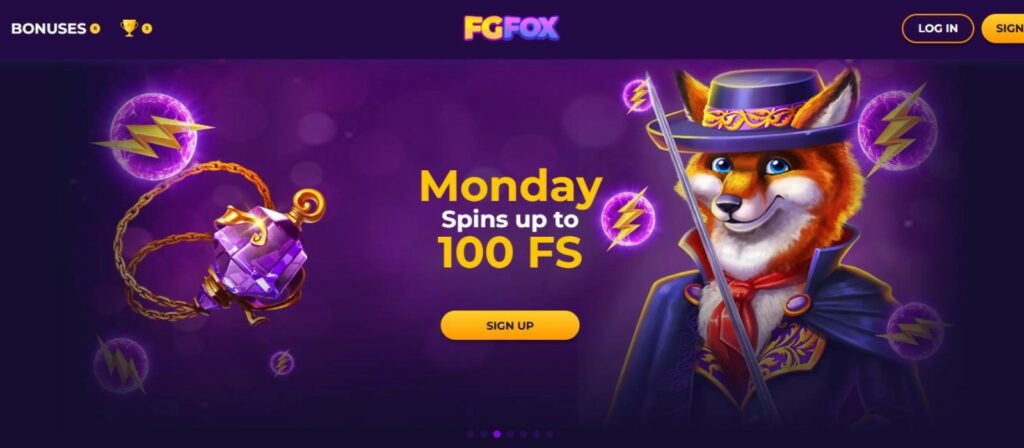Click the banner's yellow SIGN UP button
Viewport: 1024px width, 448px height.
point(510,325)
